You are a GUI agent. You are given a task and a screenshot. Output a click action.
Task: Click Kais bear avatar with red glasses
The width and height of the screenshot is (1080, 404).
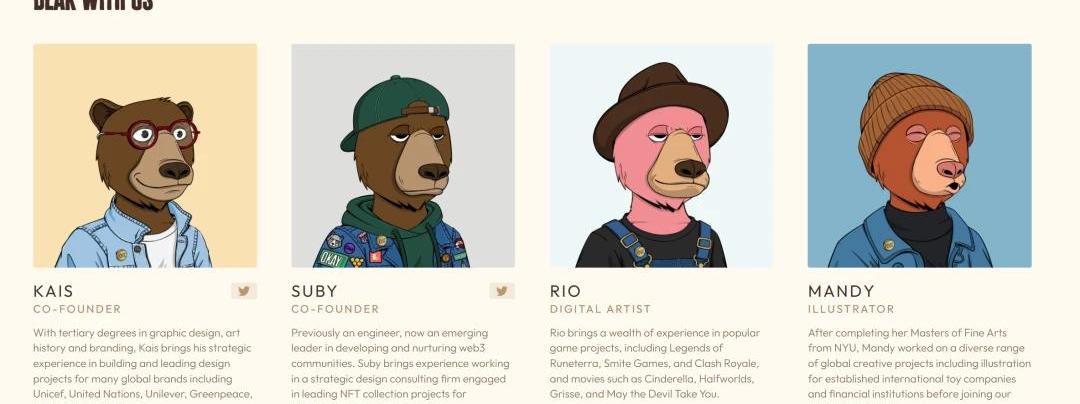pyautogui.click(x=145, y=156)
